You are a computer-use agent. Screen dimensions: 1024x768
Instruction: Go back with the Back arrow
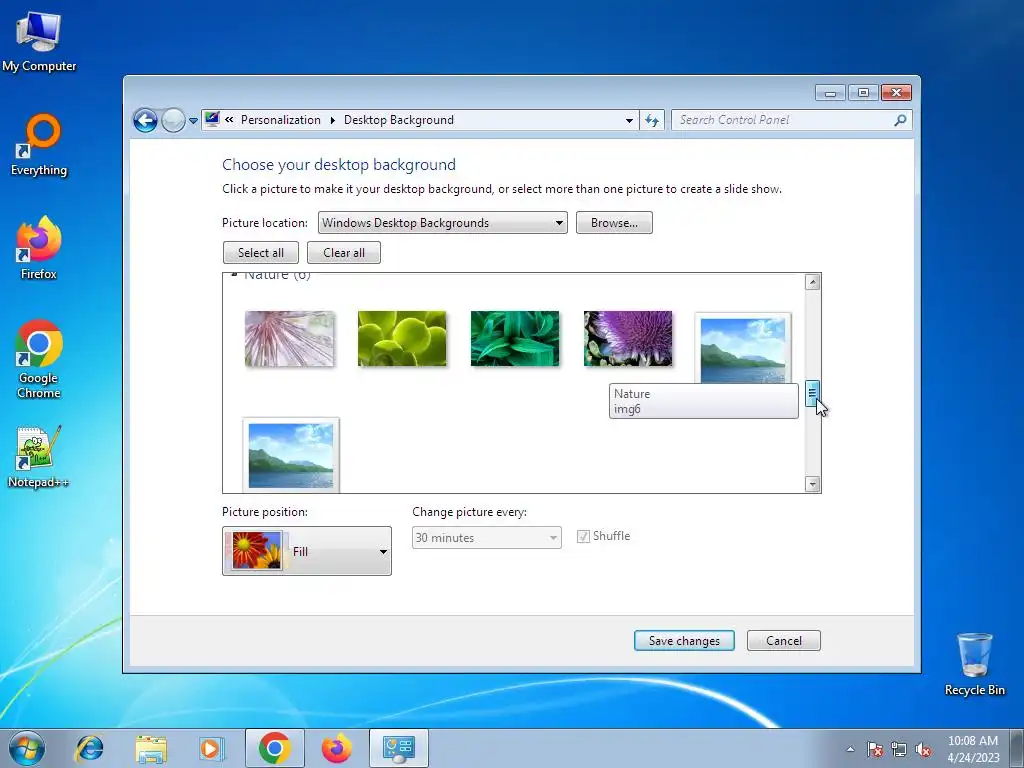(145, 120)
